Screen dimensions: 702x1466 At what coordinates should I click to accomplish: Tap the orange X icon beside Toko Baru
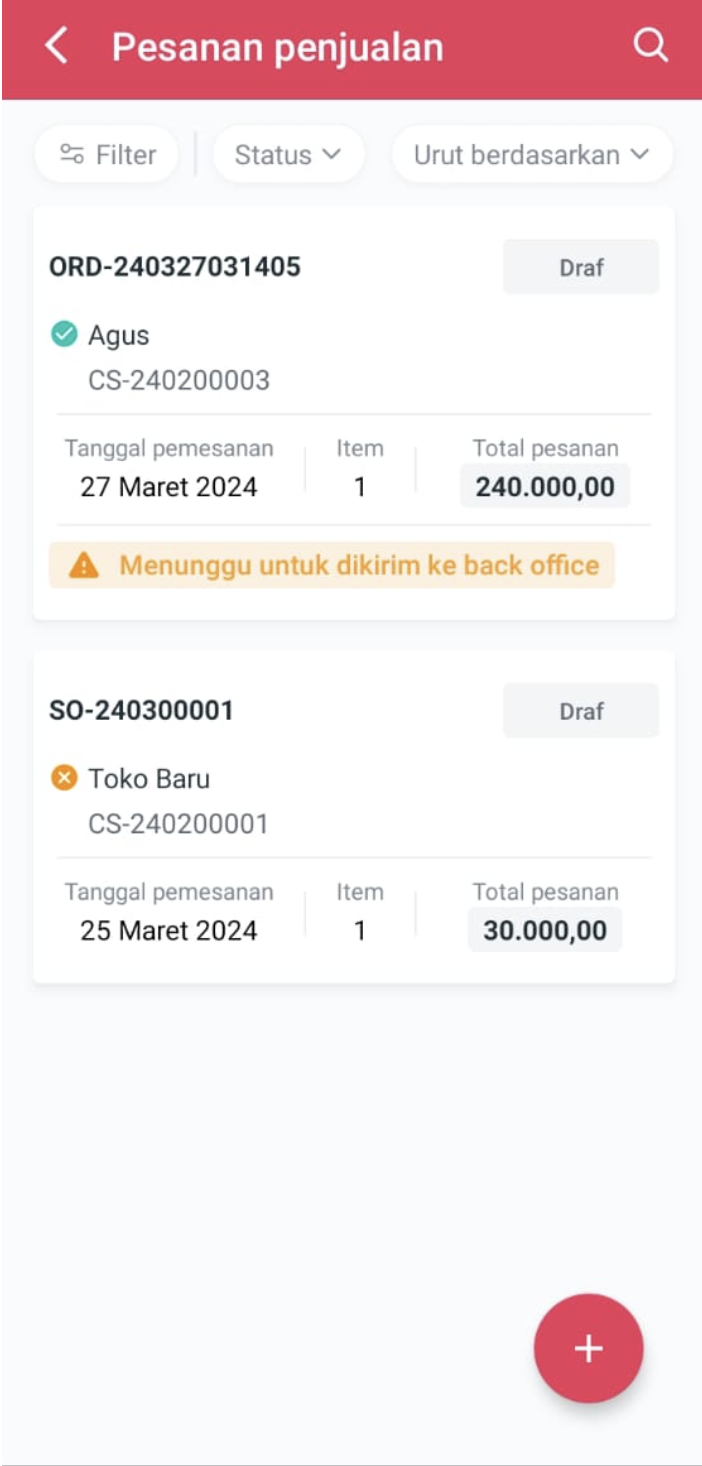coord(64,778)
